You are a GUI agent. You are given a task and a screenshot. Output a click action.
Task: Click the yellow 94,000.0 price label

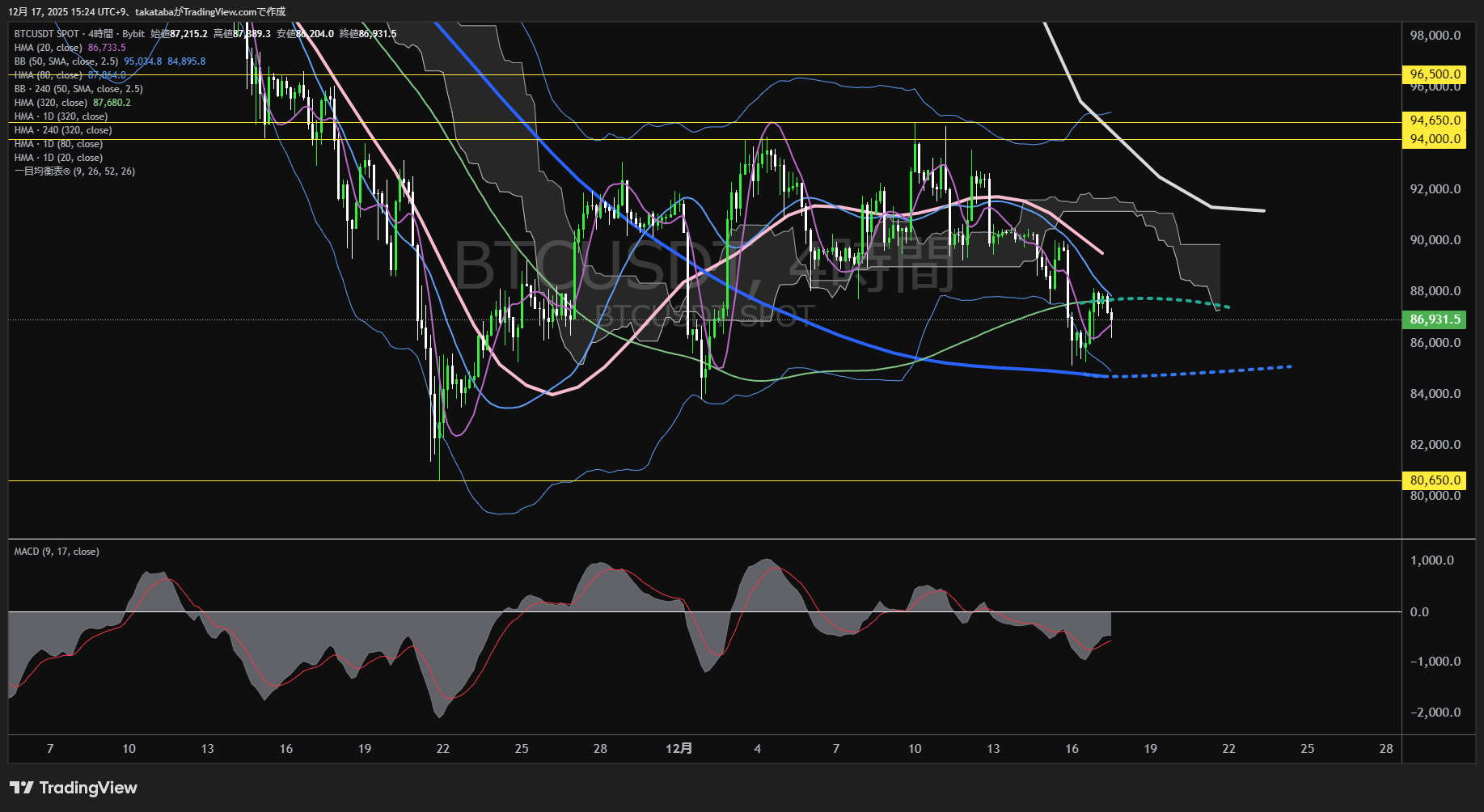(1435, 139)
